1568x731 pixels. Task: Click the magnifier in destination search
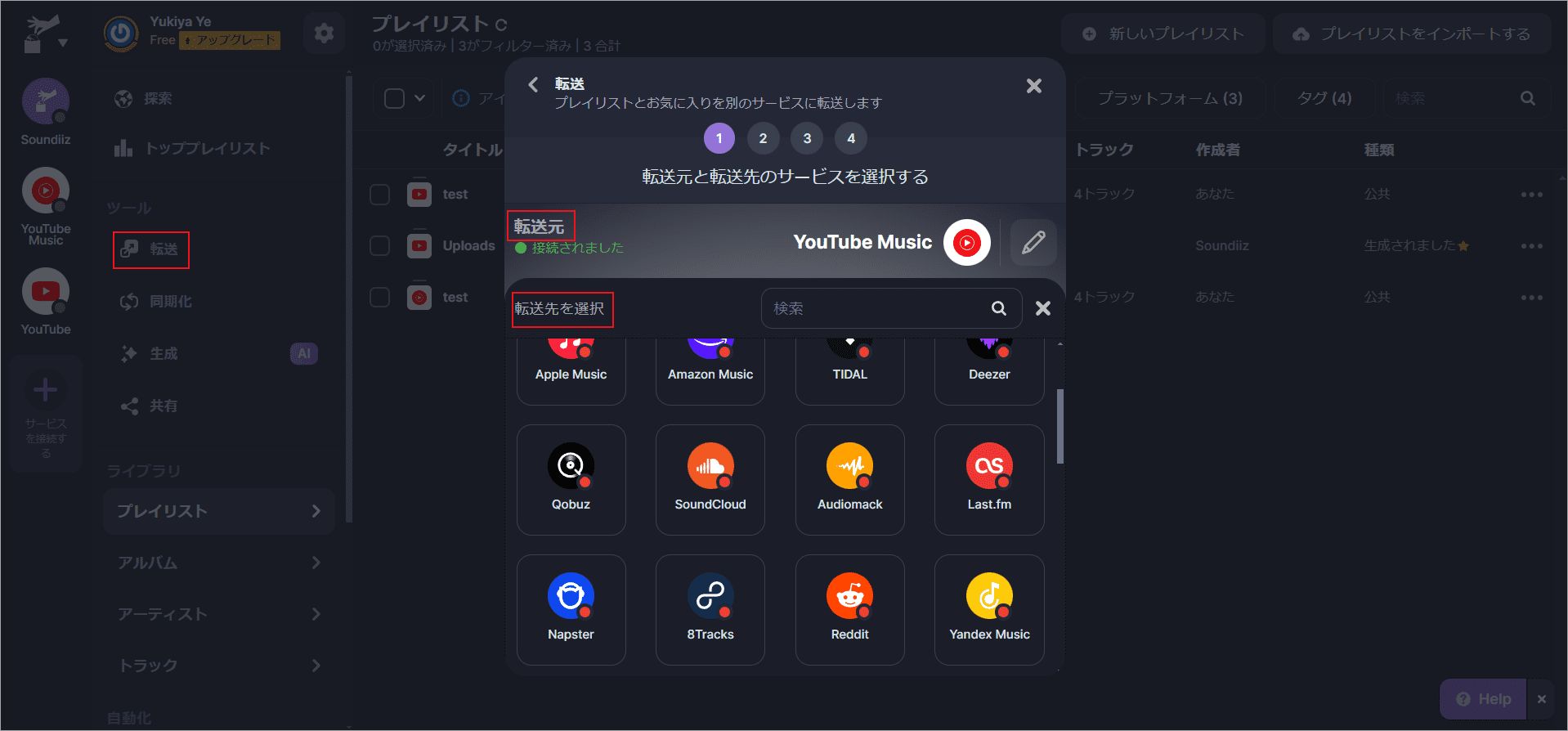(x=999, y=308)
